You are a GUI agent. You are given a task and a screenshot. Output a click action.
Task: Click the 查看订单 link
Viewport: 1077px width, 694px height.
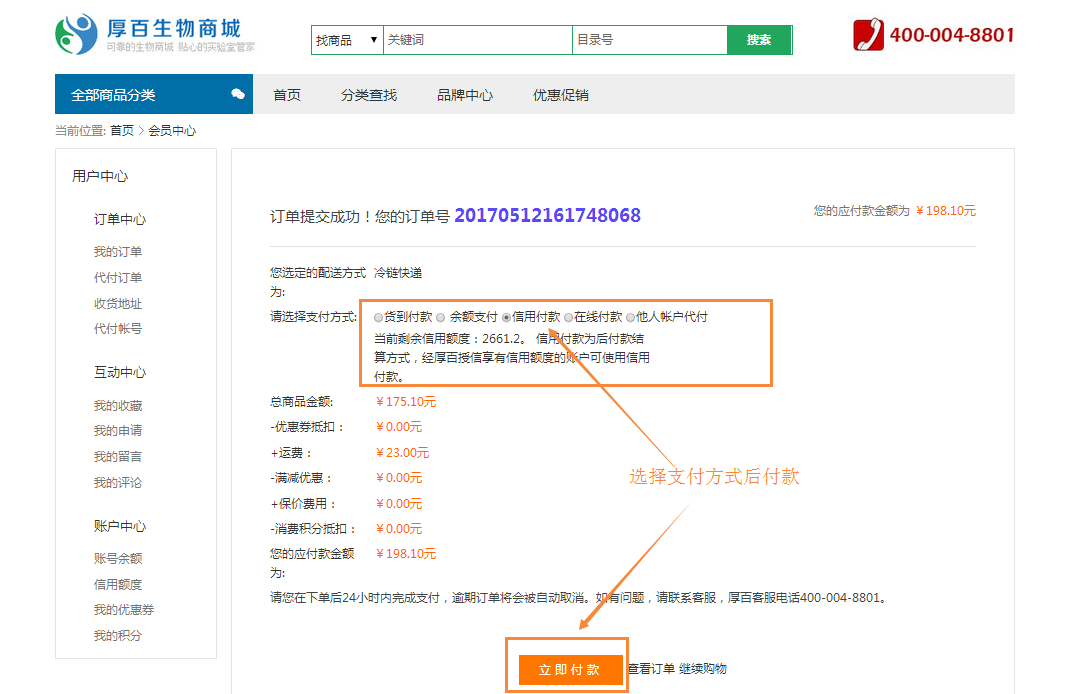click(651, 669)
